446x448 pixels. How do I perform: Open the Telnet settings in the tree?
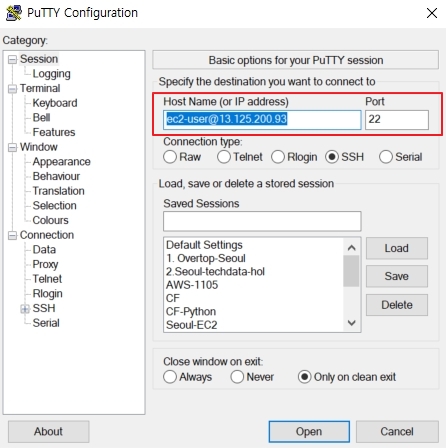[47, 279]
